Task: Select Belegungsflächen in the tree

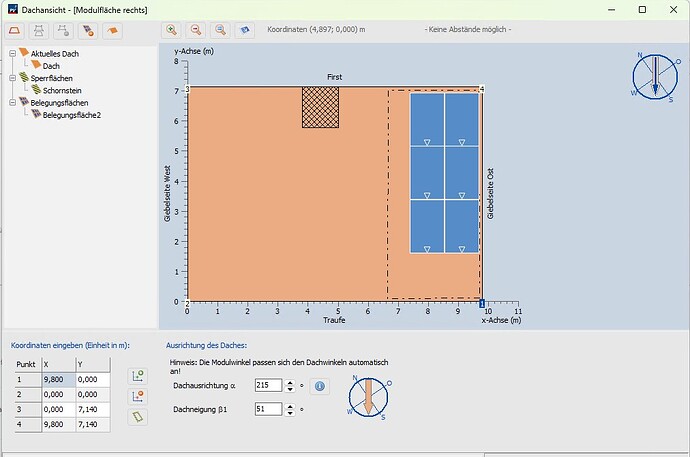Action: pyautogui.click(x=59, y=103)
